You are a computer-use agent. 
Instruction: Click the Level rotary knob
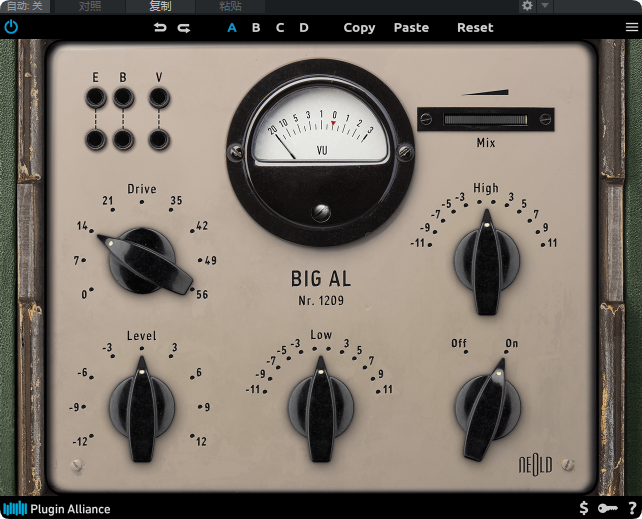point(142,408)
